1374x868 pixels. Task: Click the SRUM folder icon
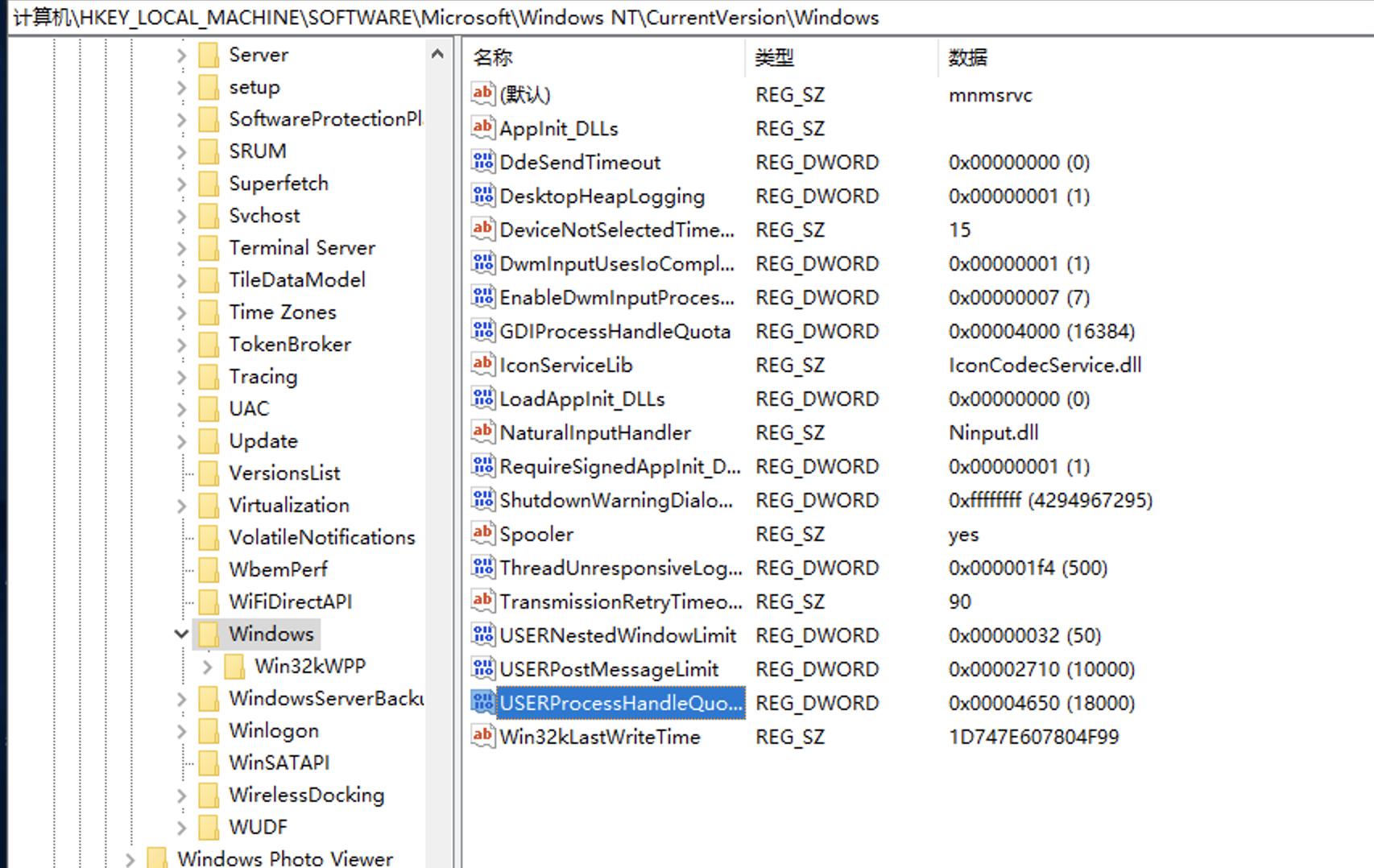point(209,151)
